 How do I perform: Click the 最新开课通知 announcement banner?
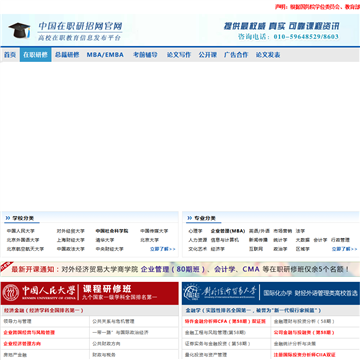(180, 269)
